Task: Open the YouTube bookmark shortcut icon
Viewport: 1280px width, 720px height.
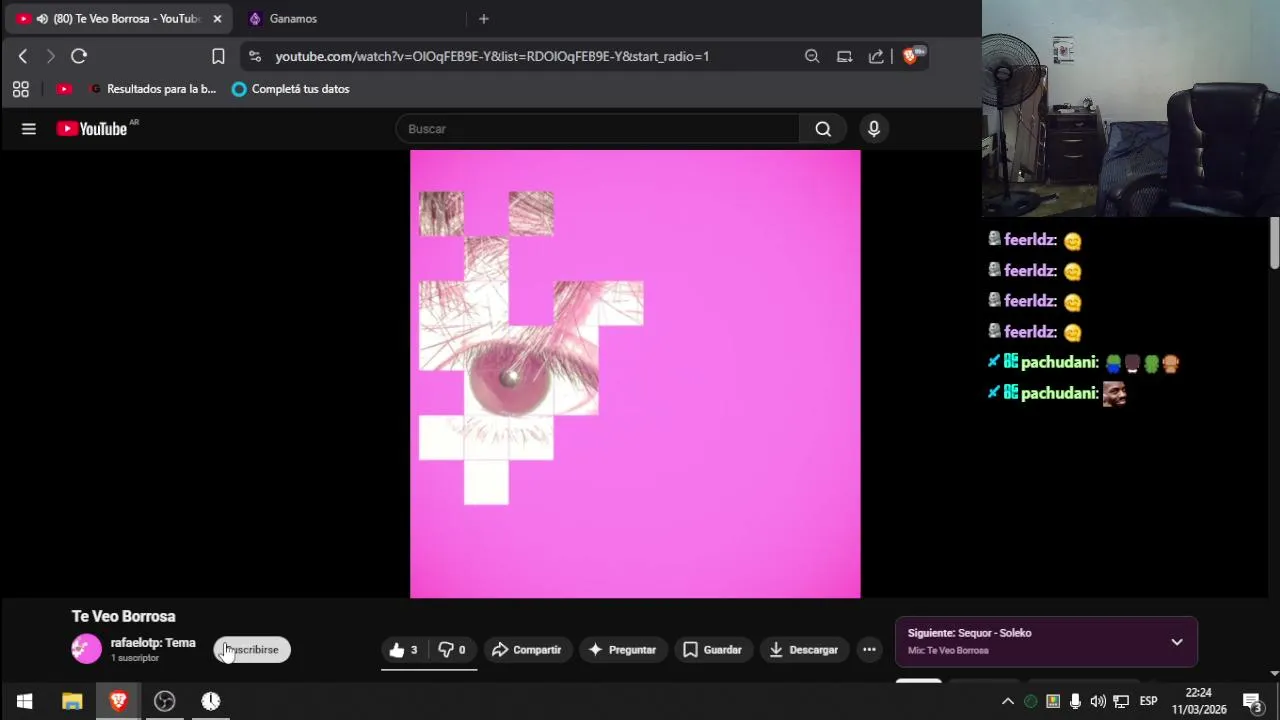Action: click(64, 89)
